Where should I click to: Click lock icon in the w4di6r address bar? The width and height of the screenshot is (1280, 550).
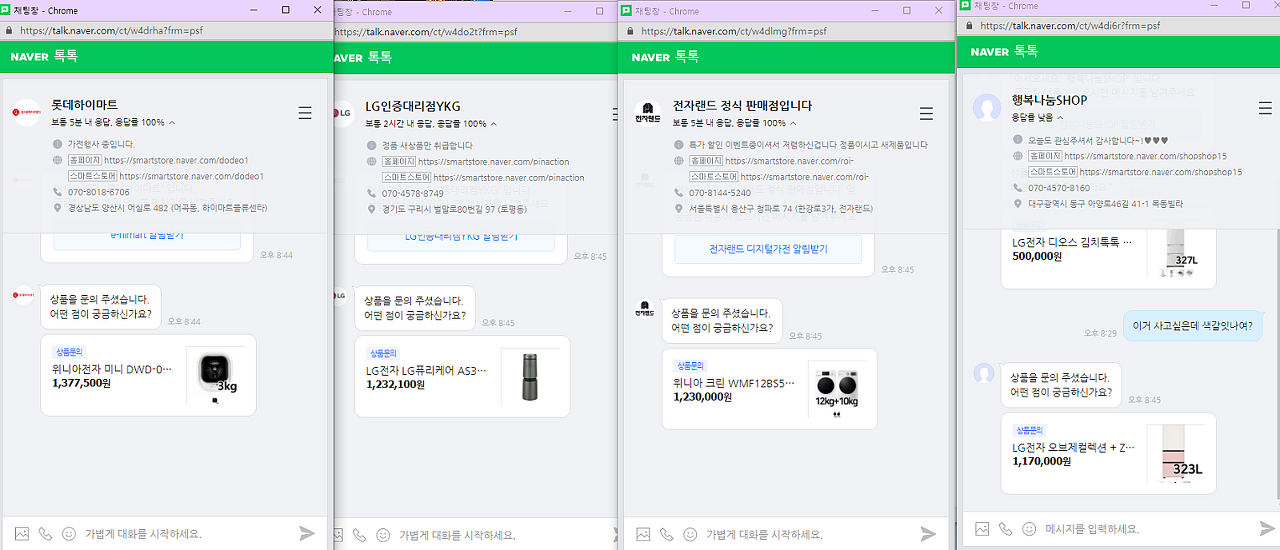click(x=969, y=26)
